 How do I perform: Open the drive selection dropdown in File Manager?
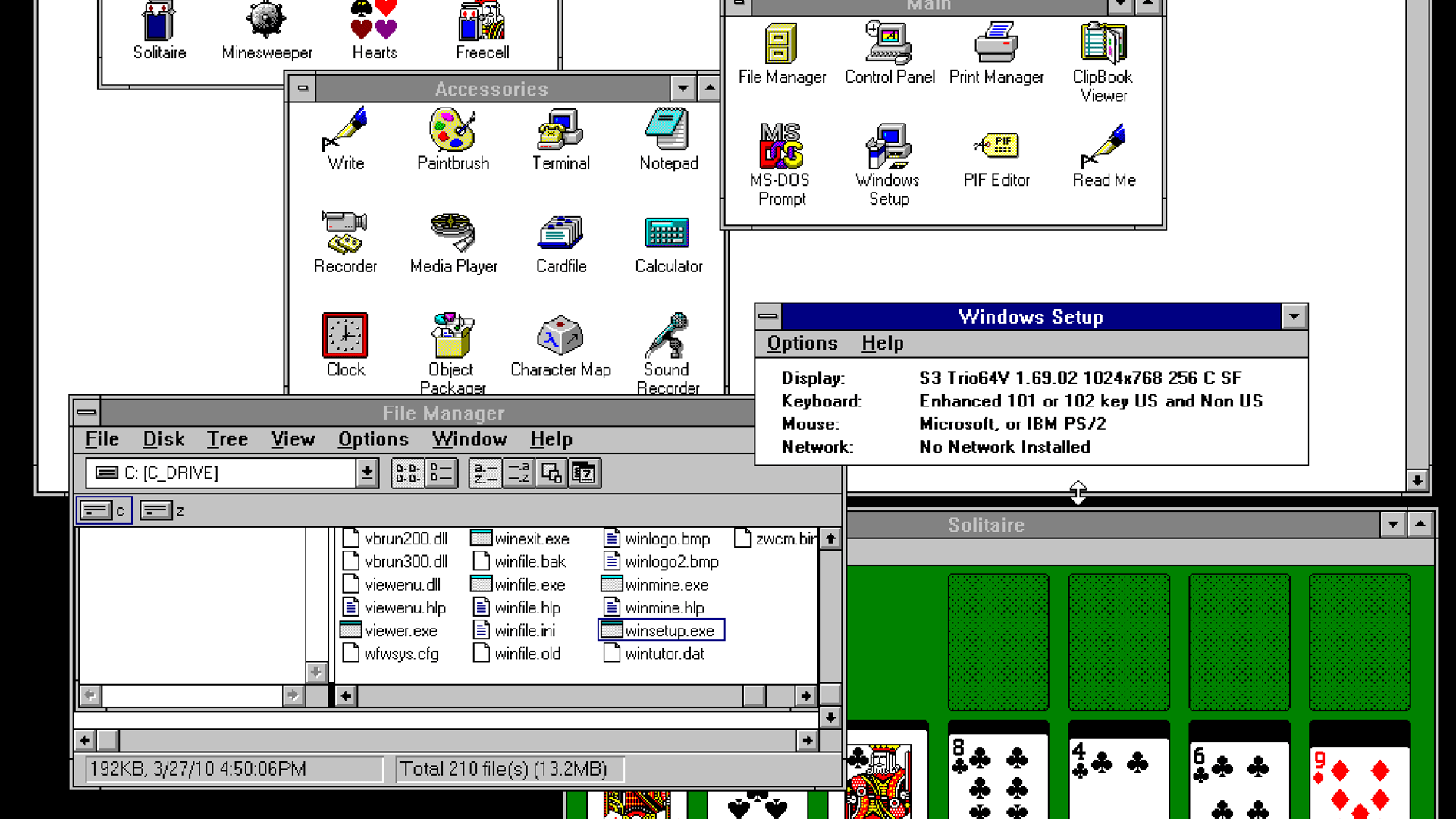pyautogui.click(x=368, y=472)
